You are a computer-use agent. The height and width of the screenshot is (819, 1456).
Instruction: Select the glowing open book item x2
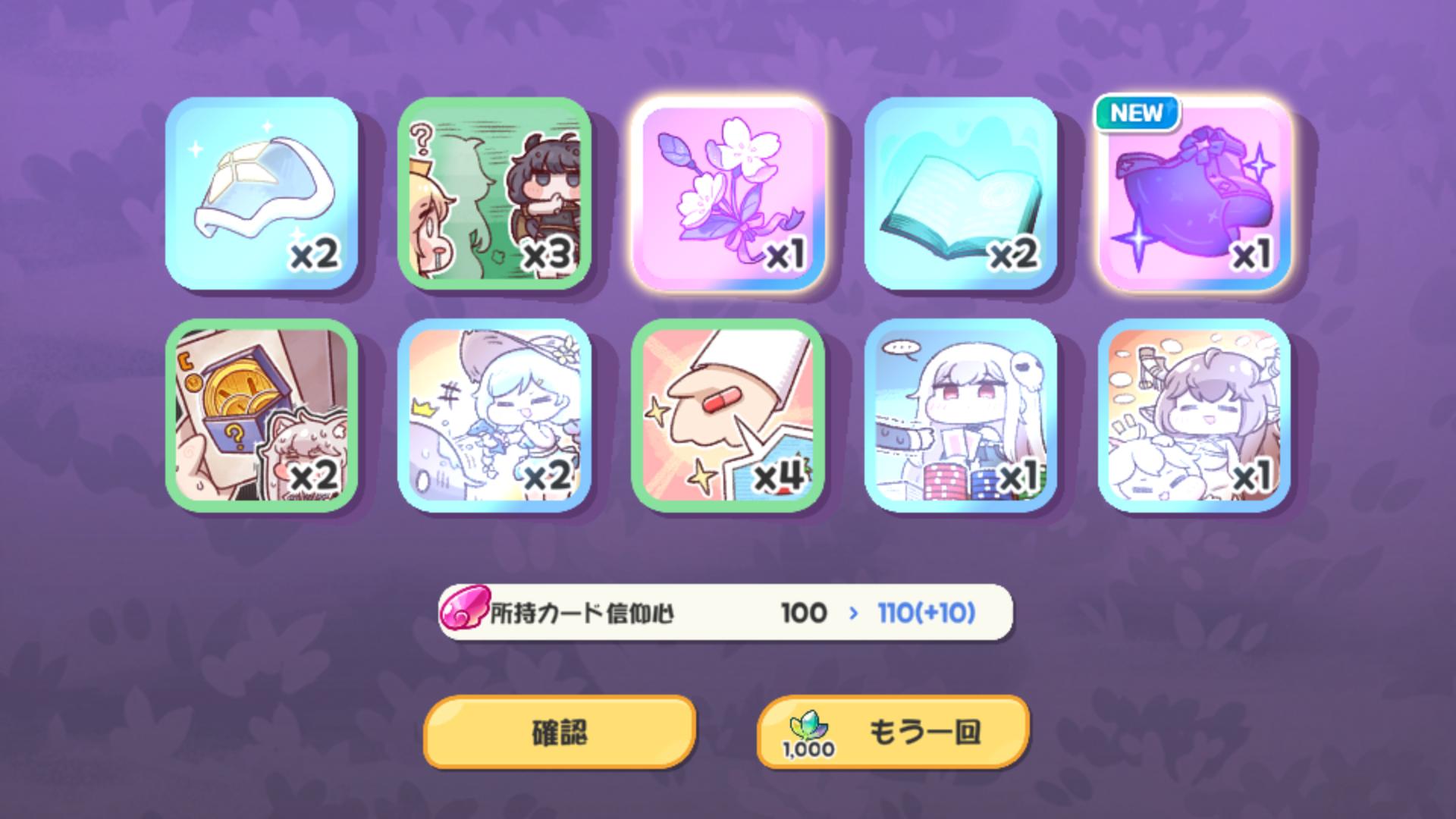tap(961, 193)
